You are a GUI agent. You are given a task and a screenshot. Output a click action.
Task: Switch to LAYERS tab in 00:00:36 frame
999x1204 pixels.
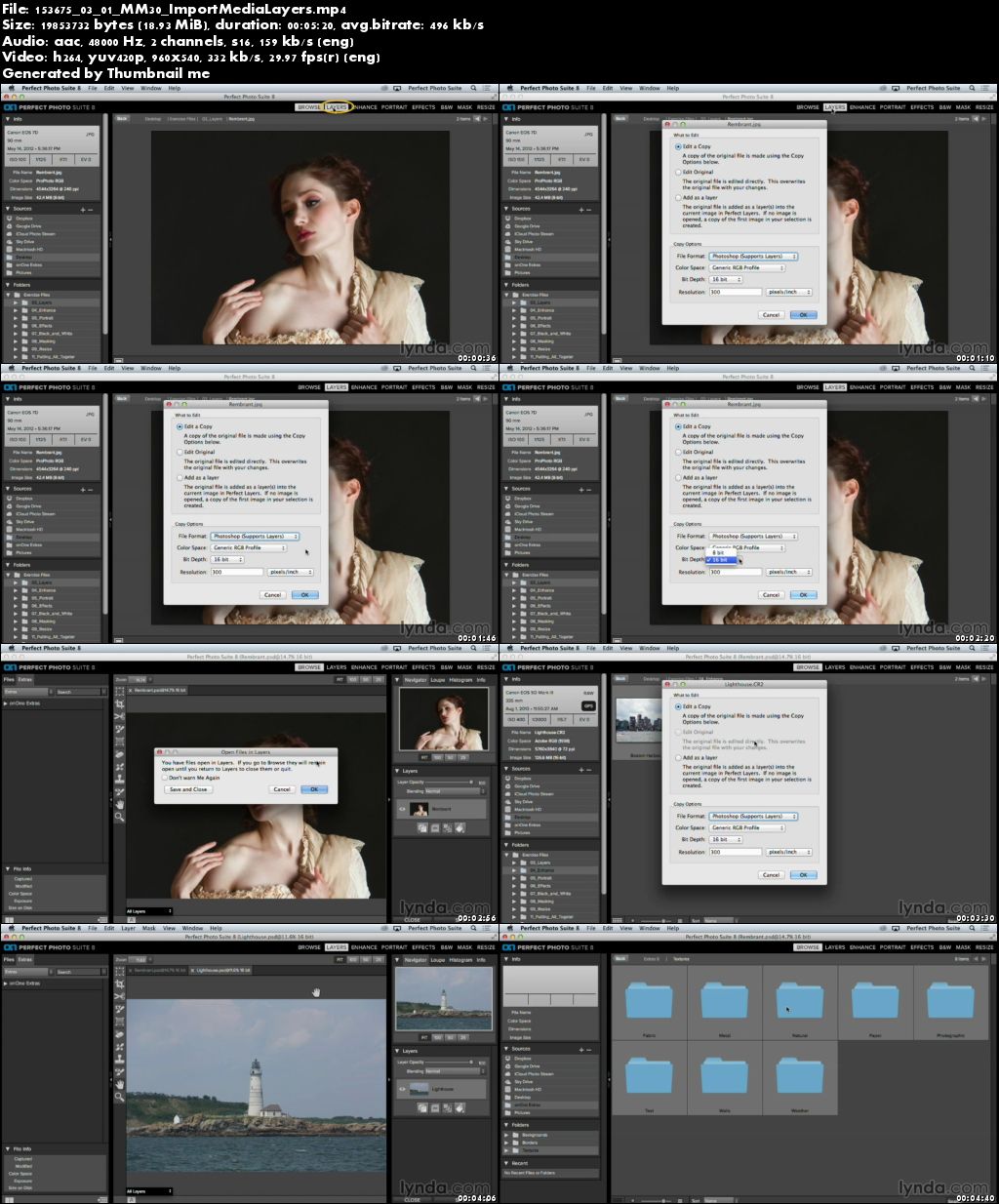[337, 107]
